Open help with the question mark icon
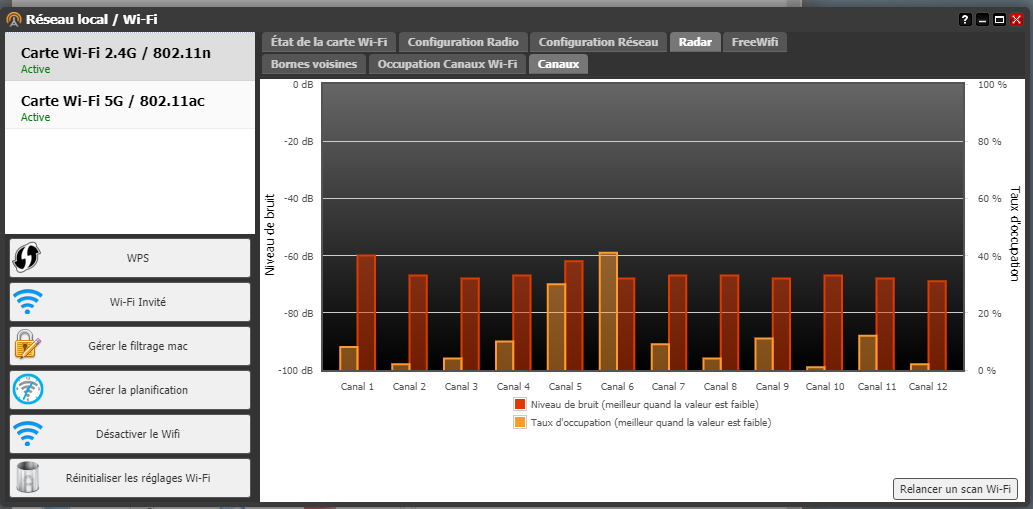This screenshot has width=1033, height=509. coord(965,20)
